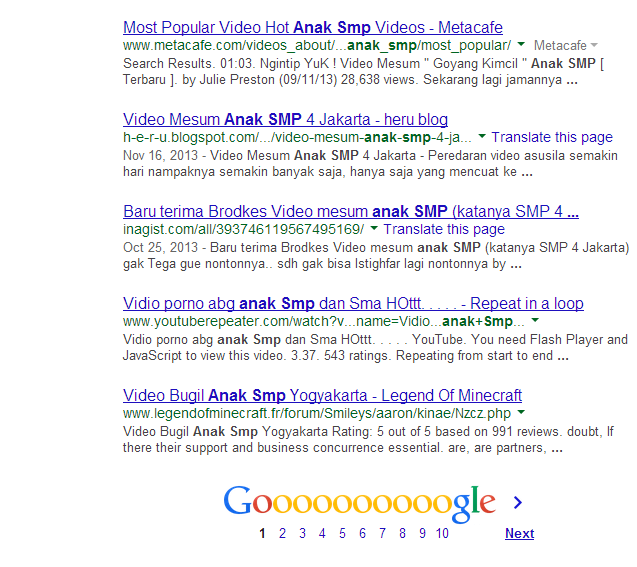The width and height of the screenshot is (637, 567).
Task: Click the Next text link
Action: (x=520, y=533)
